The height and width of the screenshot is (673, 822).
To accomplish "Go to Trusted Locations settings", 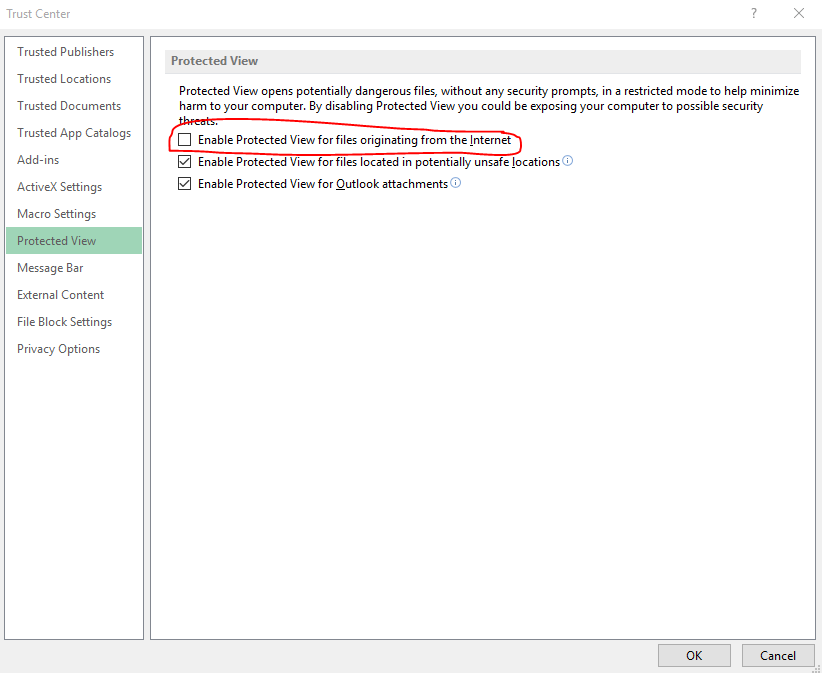I will 64,79.
